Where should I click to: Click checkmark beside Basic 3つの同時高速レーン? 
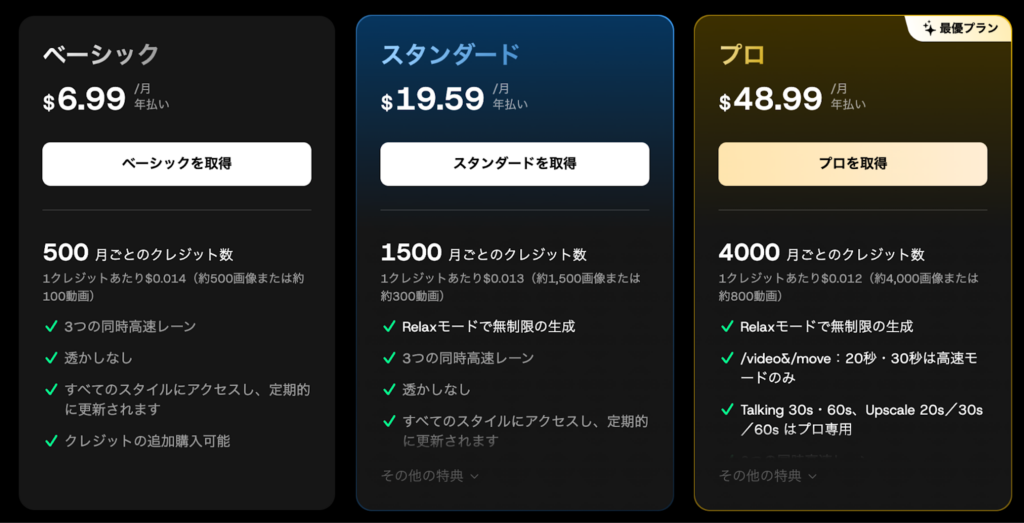tap(51, 327)
